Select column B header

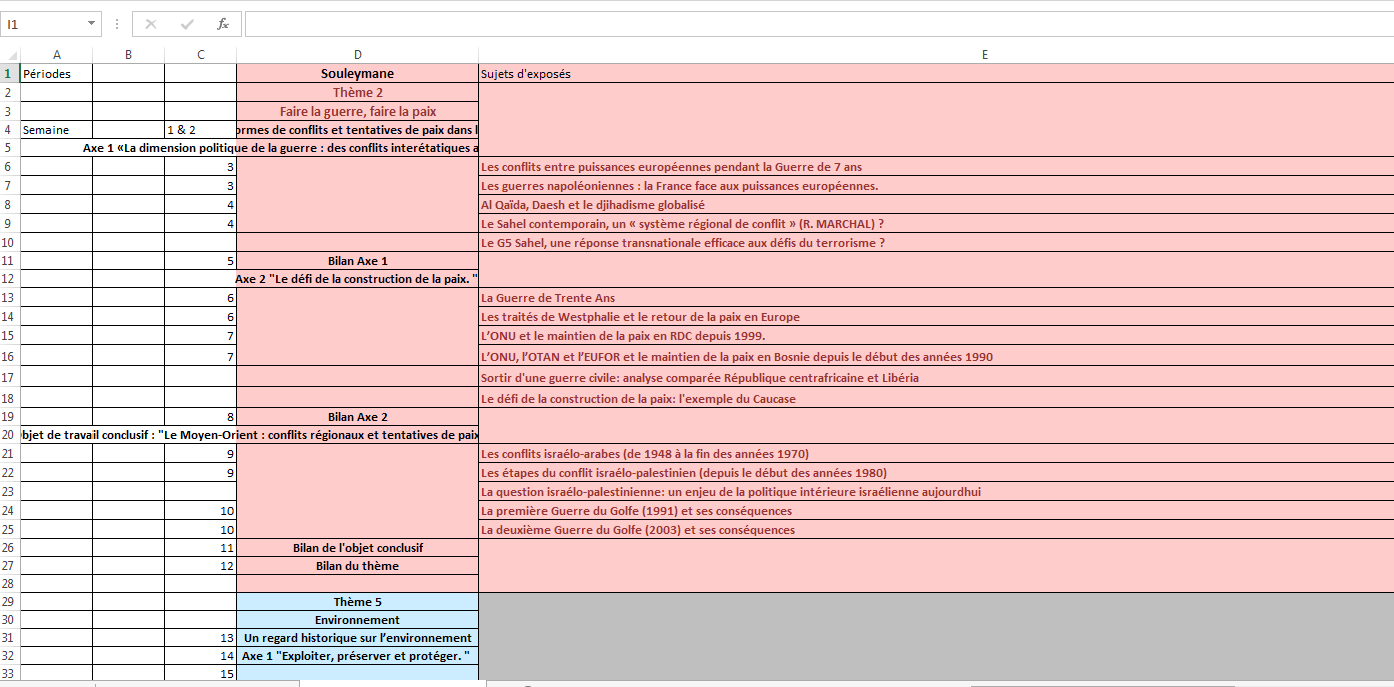pos(129,55)
